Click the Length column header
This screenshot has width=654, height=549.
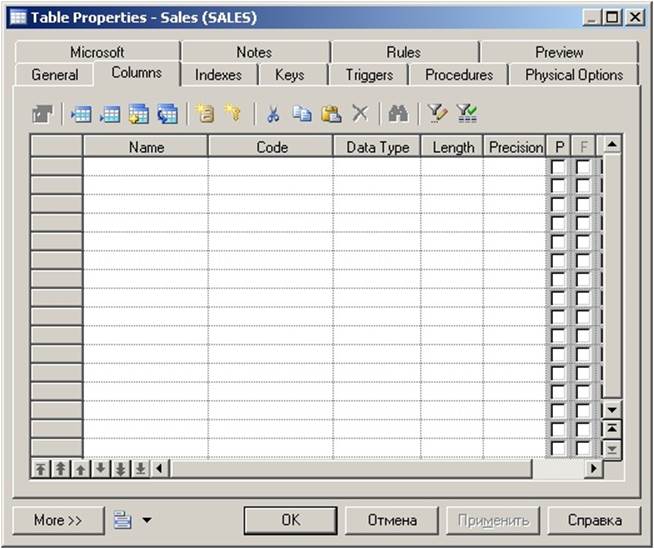(453, 147)
